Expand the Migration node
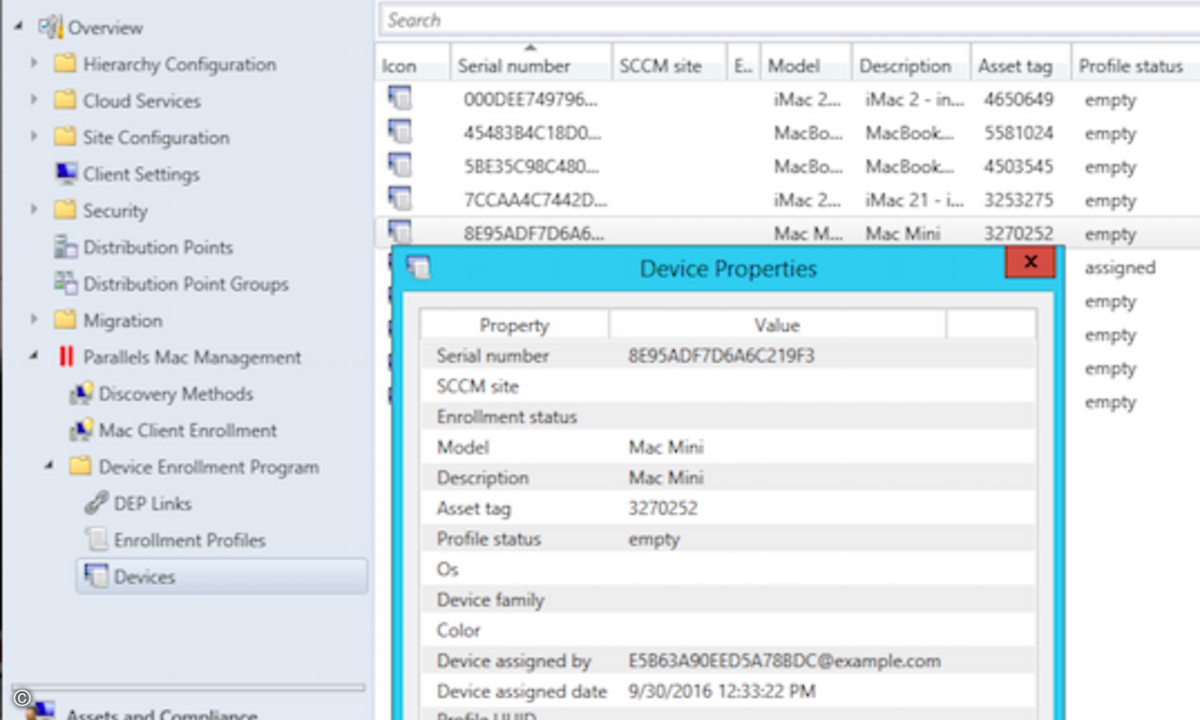 [35, 320]
